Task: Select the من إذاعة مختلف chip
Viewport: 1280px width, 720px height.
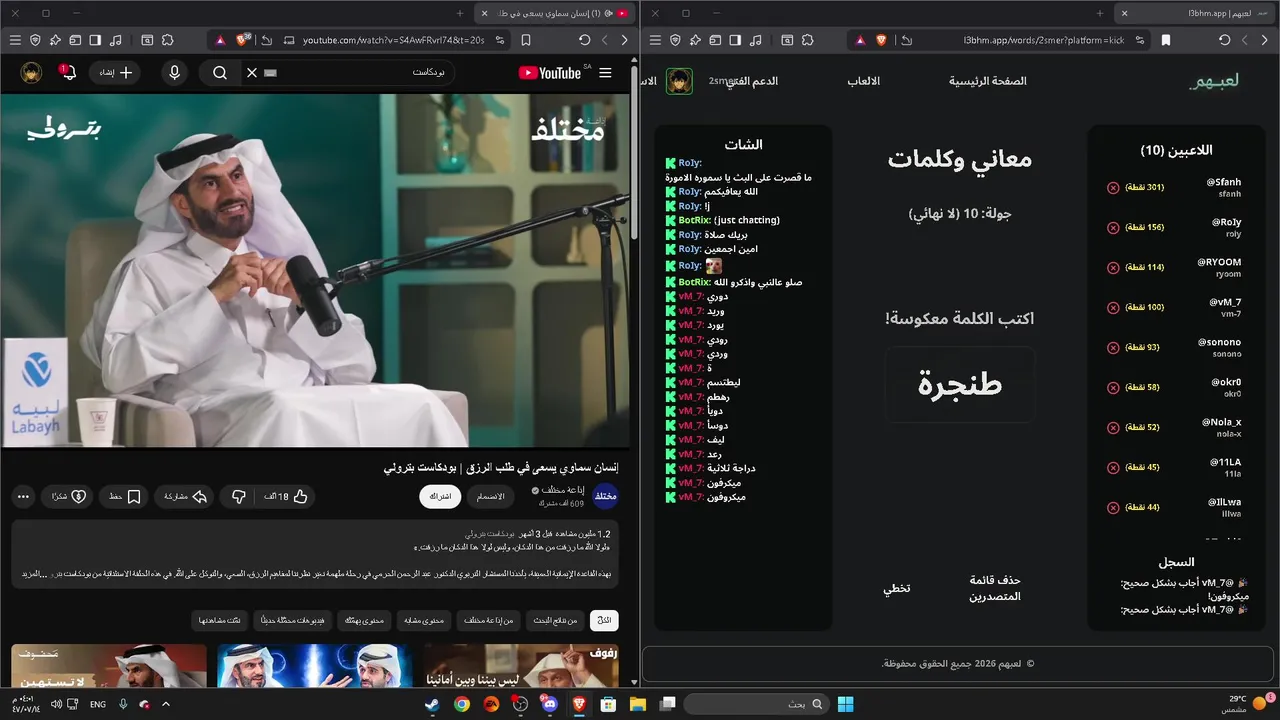Action: click(x=487, y=621)
